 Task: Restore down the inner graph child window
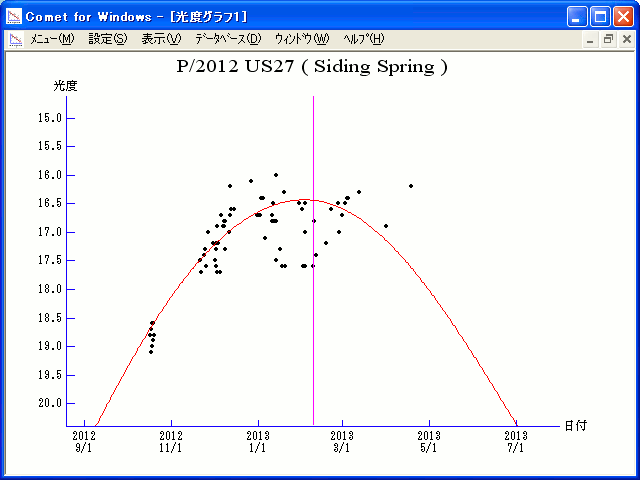(x=607, y=39)
